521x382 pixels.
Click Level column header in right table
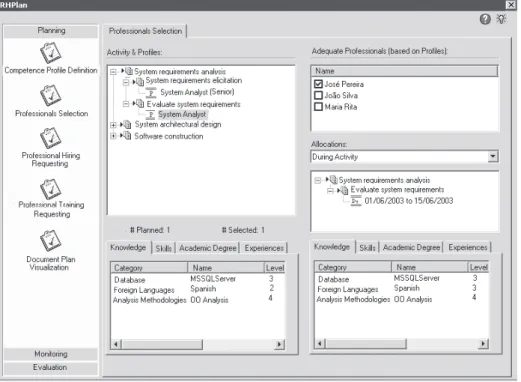[x=478, y=267]
